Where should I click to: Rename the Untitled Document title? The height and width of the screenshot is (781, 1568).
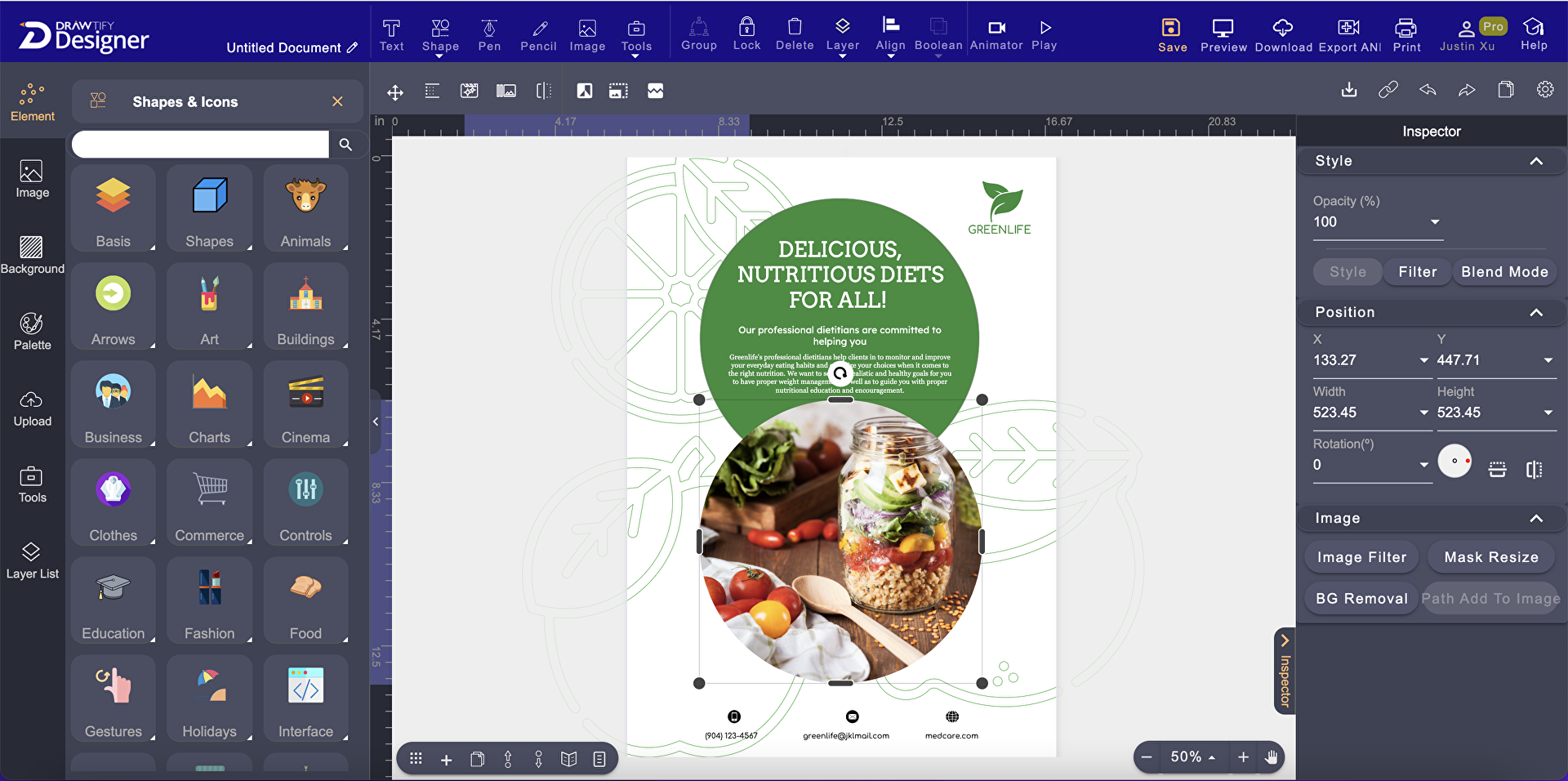[292, 47]
